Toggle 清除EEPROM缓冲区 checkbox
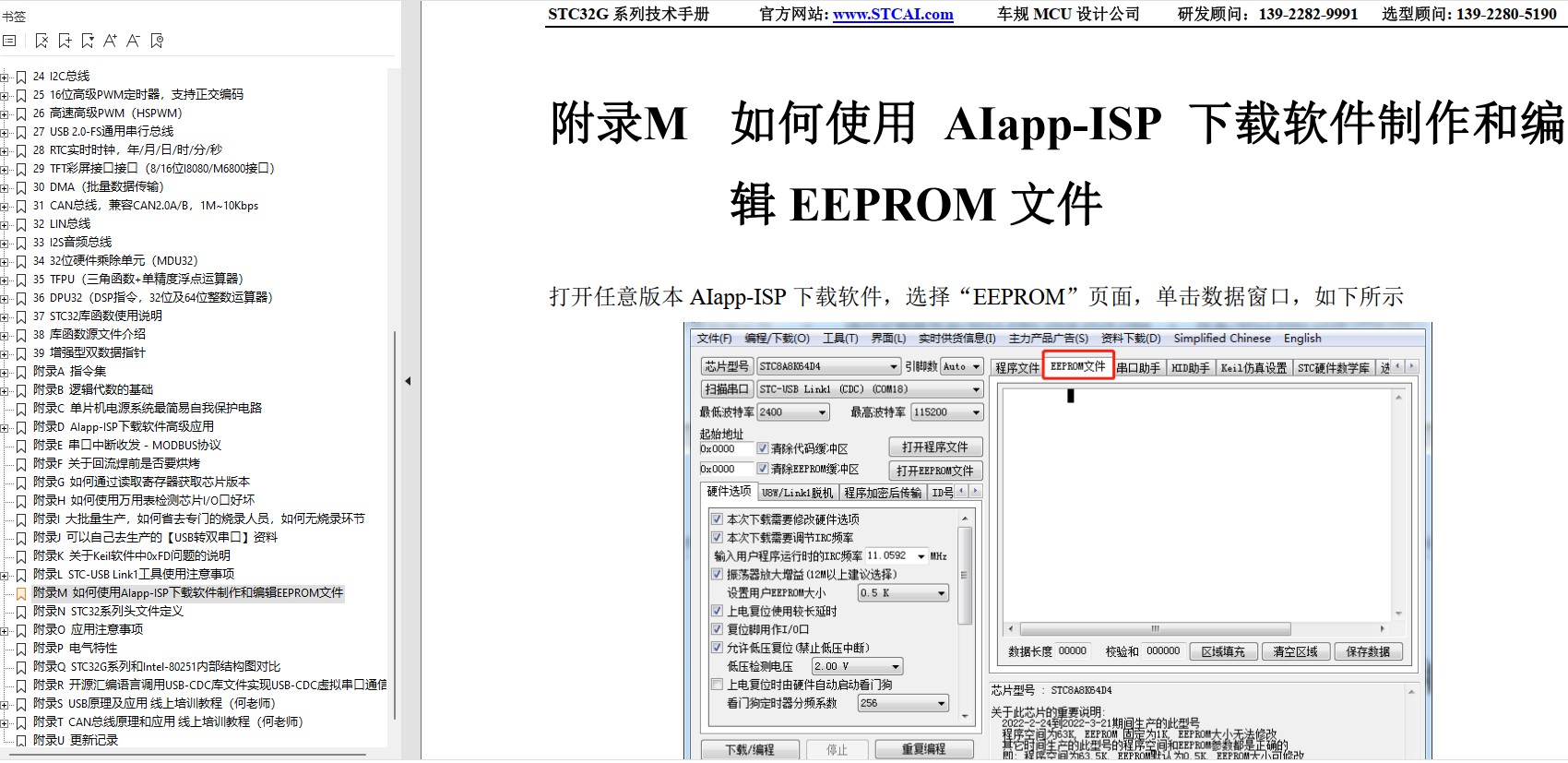The width and height of the screenshot is (1568, 763). coord(763,469)
